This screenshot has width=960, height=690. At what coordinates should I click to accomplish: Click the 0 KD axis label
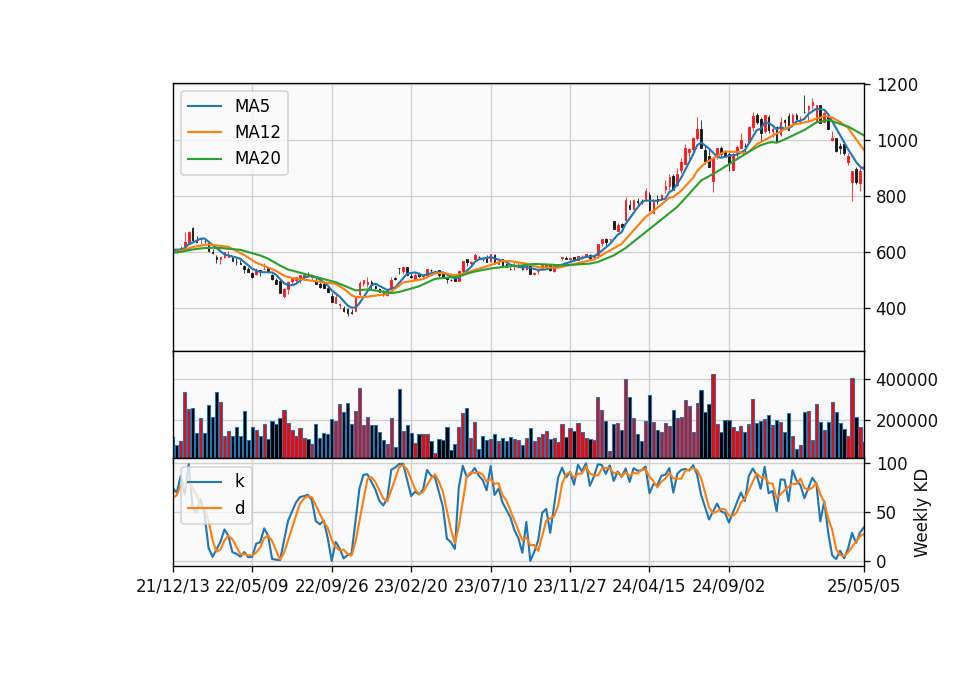point(882,561)
